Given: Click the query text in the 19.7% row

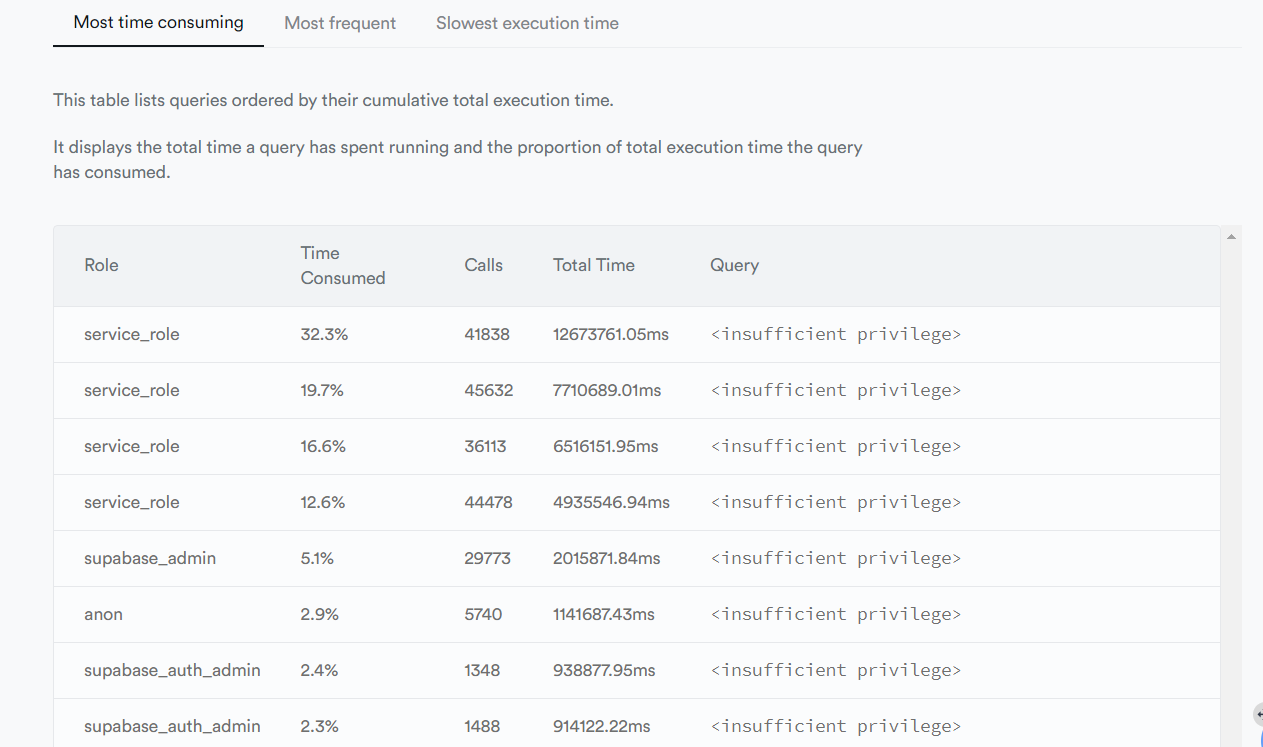Looking at the screenshot, I should pos(835,390).
